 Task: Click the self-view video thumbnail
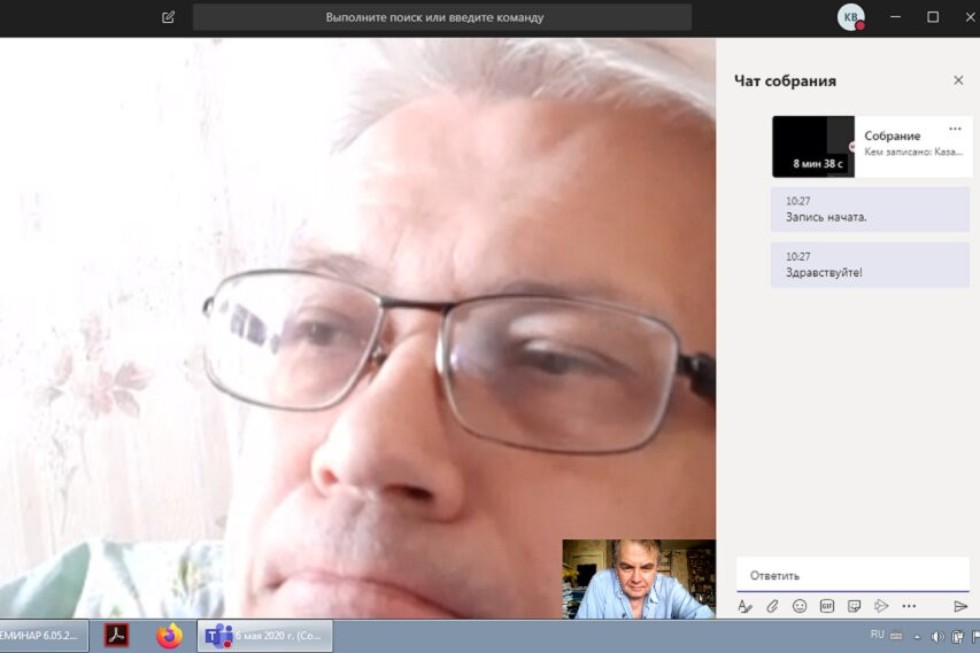638,579
